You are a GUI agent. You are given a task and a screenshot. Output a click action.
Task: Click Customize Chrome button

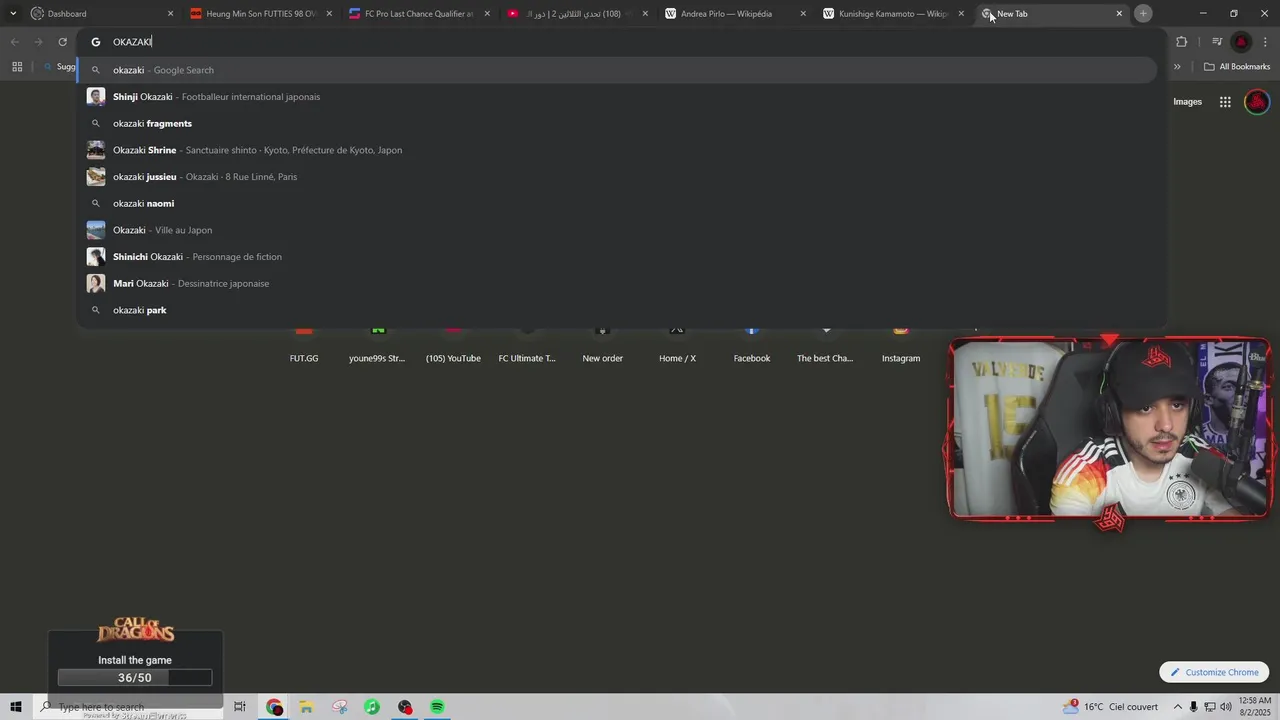coord(1214,672)
